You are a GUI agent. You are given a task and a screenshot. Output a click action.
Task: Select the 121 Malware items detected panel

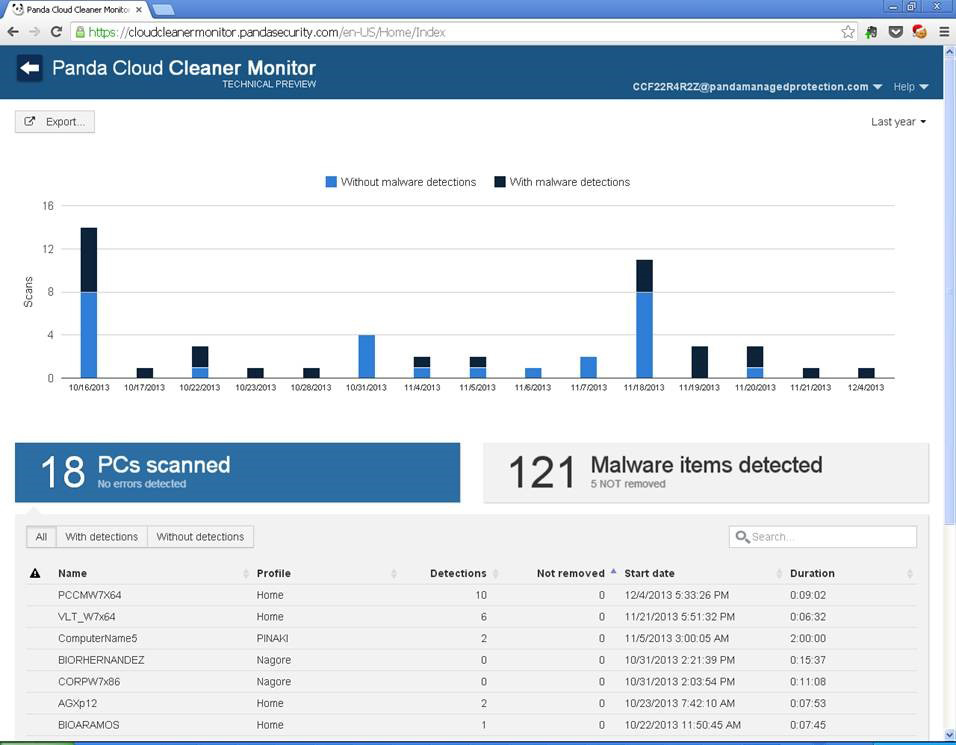706,472
